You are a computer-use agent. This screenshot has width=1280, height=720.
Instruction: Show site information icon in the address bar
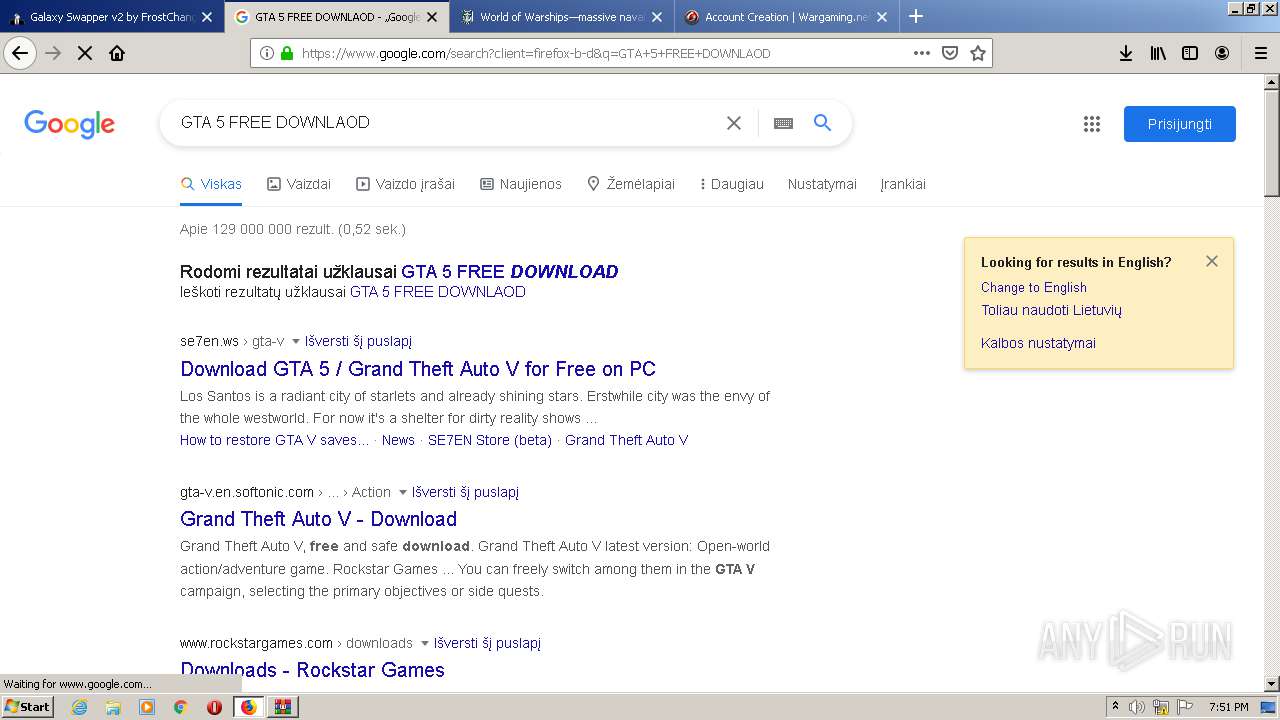point(266,53)
